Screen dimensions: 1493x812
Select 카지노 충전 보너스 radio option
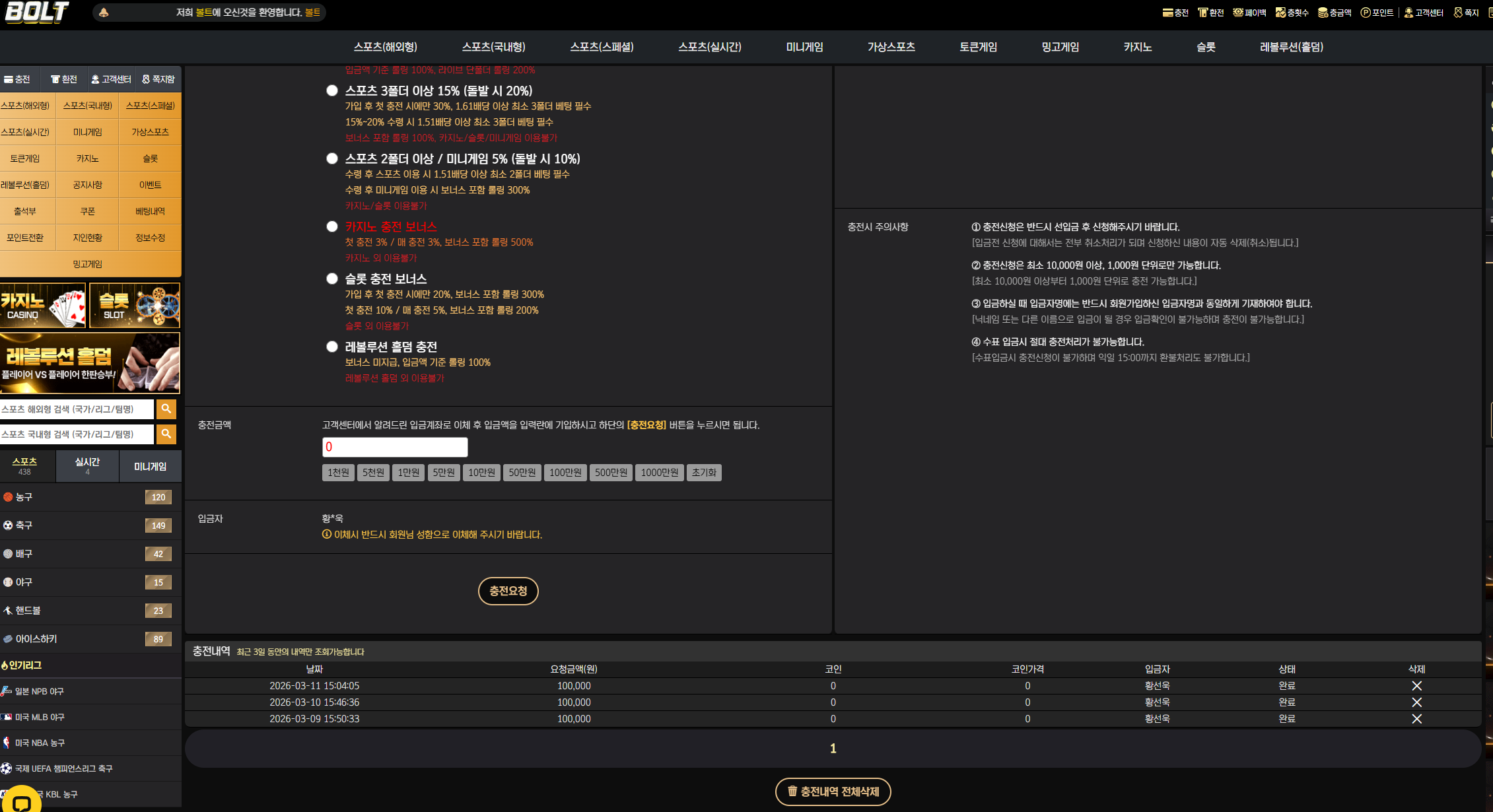(332, 226)
